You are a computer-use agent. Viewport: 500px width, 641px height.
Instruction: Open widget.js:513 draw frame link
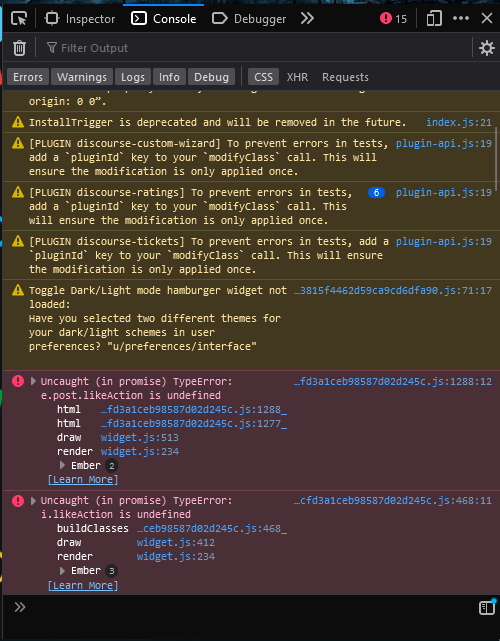coord(139,437)
